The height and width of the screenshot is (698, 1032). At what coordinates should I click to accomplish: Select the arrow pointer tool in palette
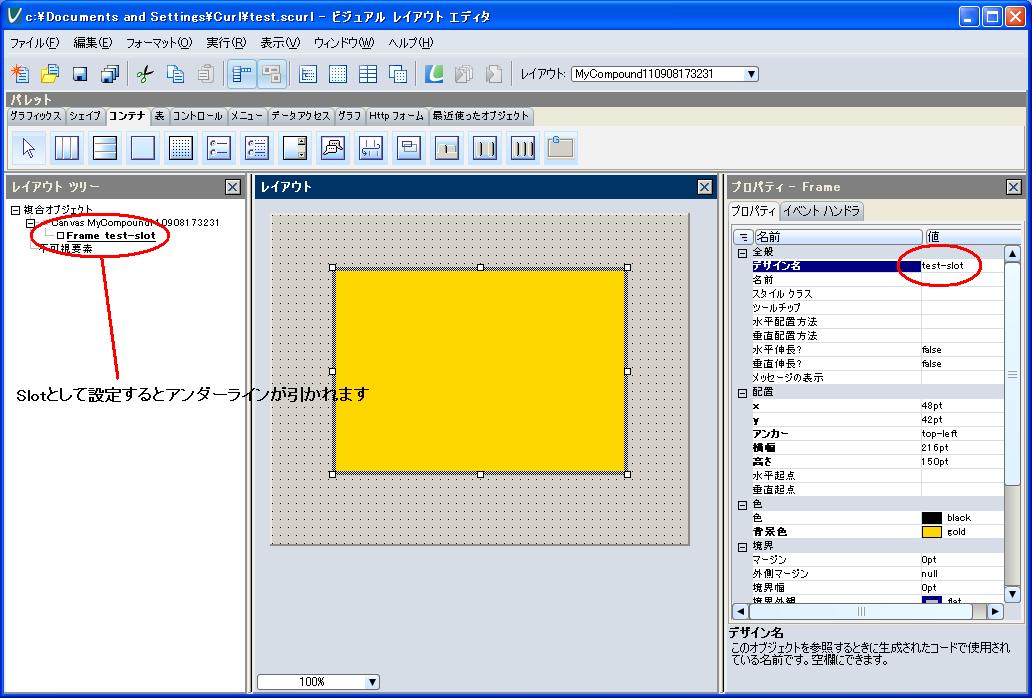29,148
